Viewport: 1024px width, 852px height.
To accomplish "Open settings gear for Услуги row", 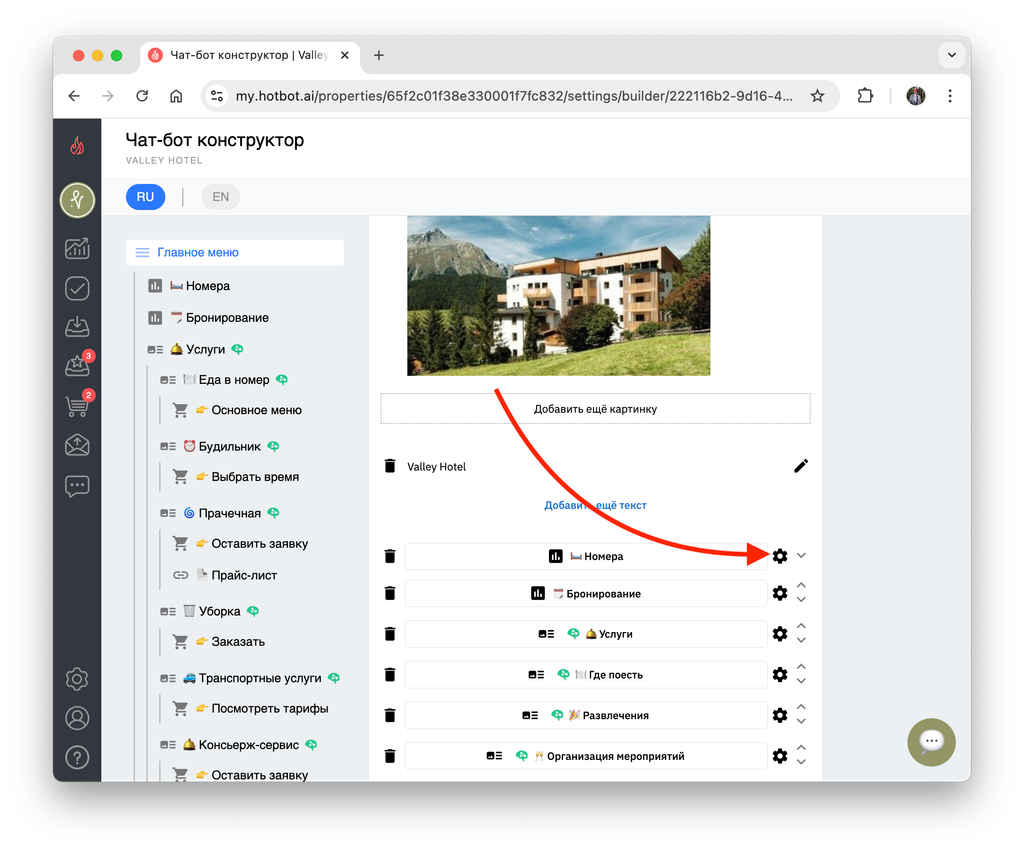I will tap(780, 634).
